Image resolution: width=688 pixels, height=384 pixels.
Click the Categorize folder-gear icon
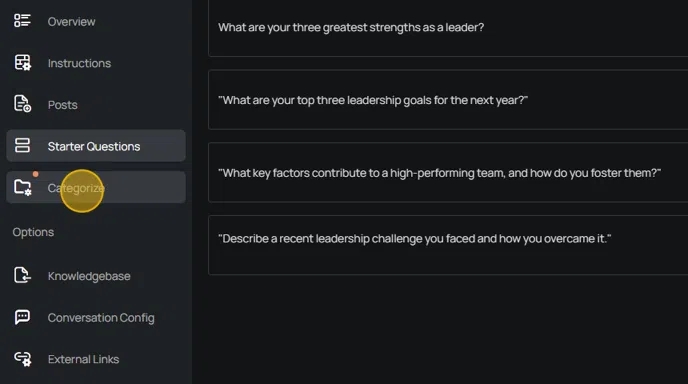tap(22, 187)
